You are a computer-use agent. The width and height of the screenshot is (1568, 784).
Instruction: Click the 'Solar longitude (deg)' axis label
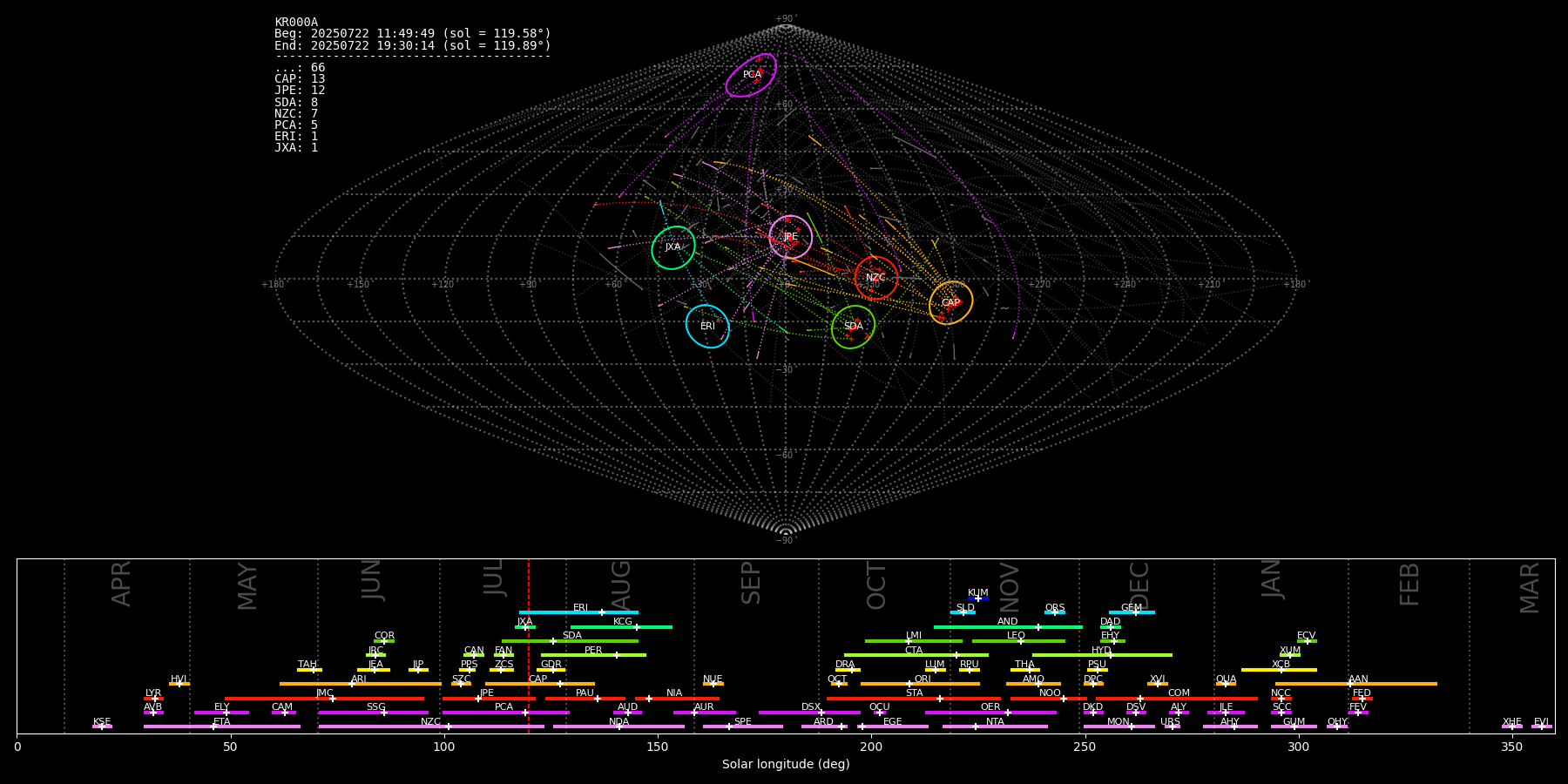pyautogui.click(x=786, y=764)
